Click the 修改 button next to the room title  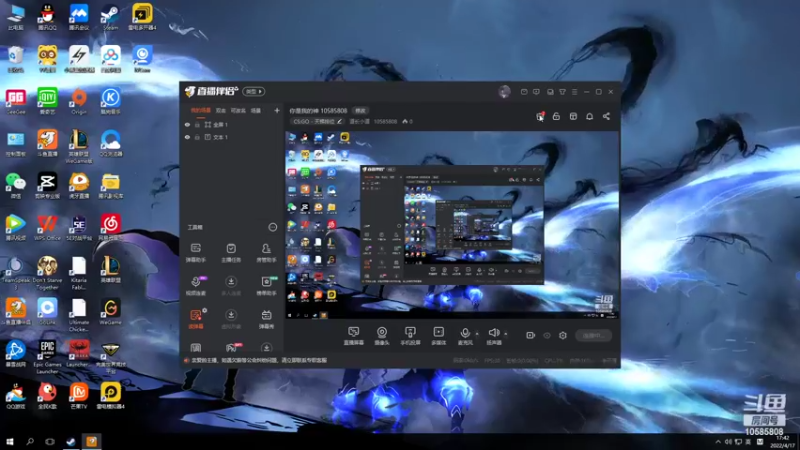pos(360,111)
